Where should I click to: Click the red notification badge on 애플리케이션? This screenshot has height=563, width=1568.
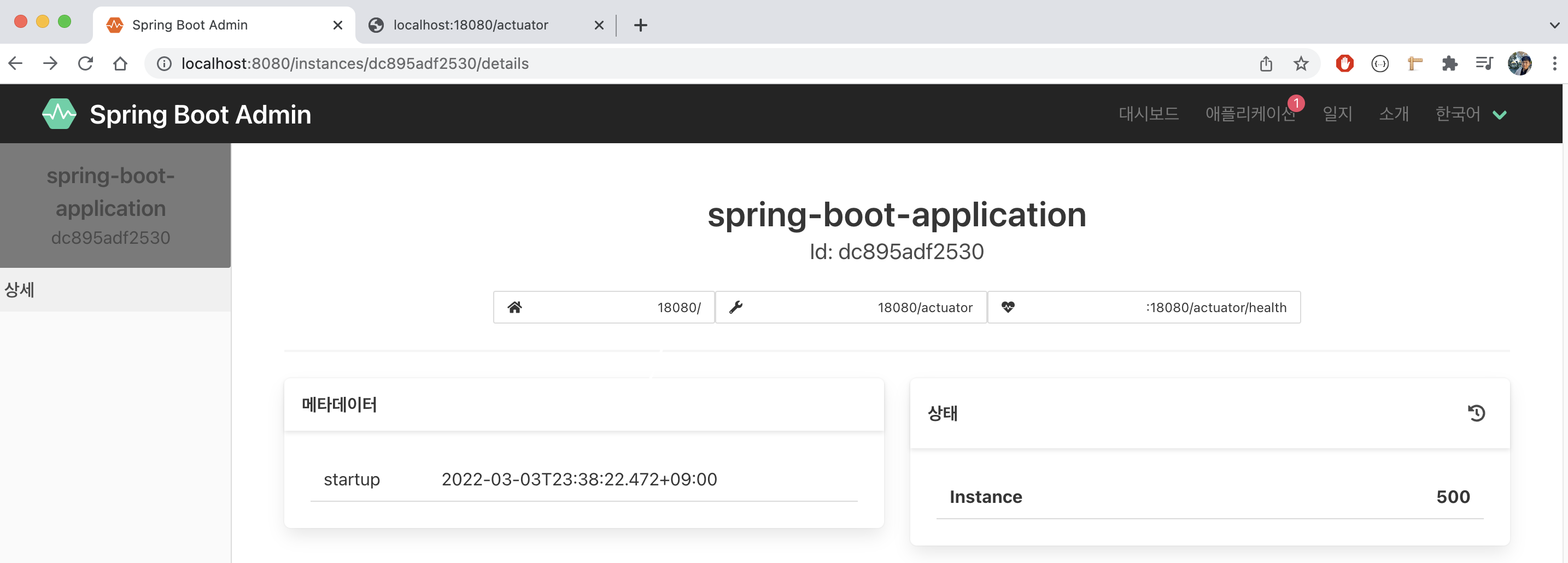pos(1296,103)
